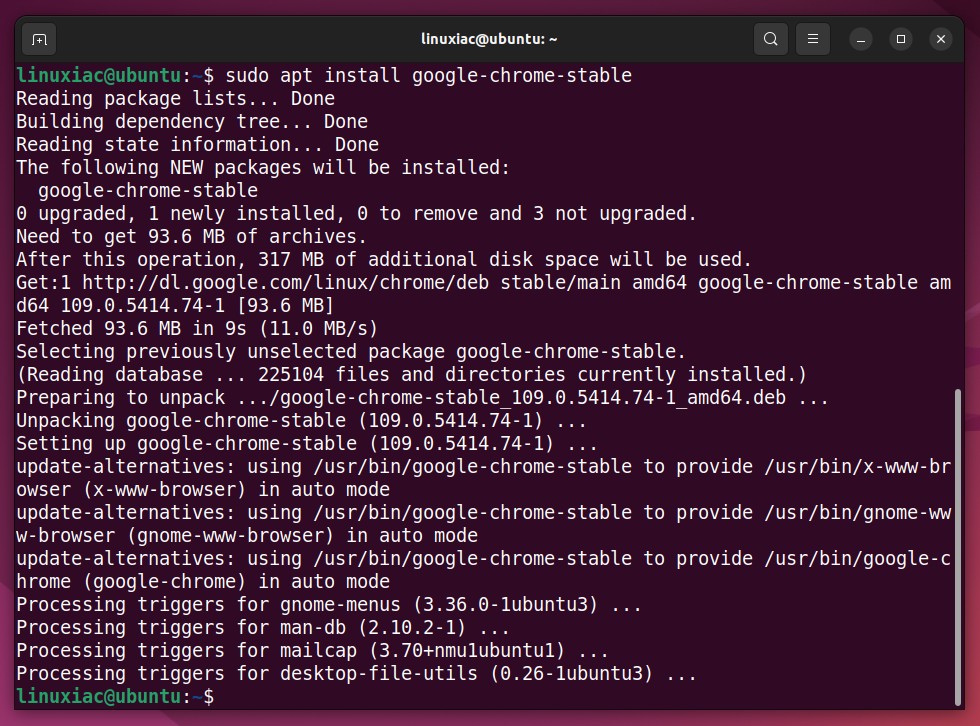Click the 'Fetched 93.6 MB in 9s' line
Screen dimensions: 980x726
[x=197, y=329]
